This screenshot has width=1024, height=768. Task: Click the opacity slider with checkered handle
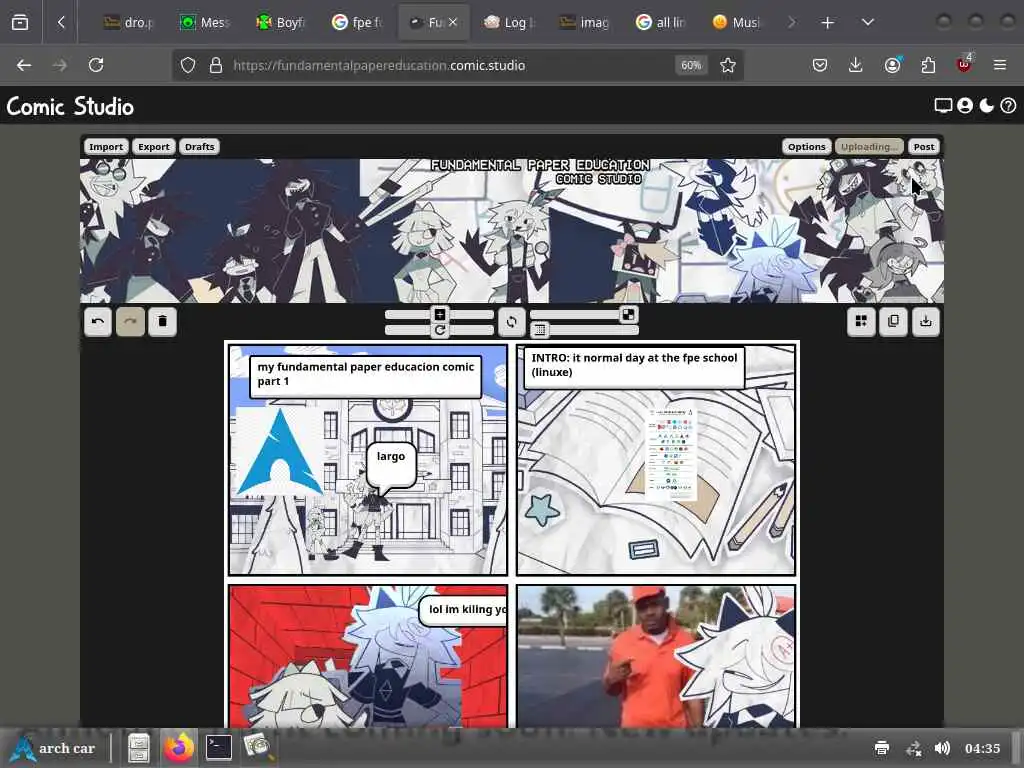pyautogui.click(x=584, y=315)
